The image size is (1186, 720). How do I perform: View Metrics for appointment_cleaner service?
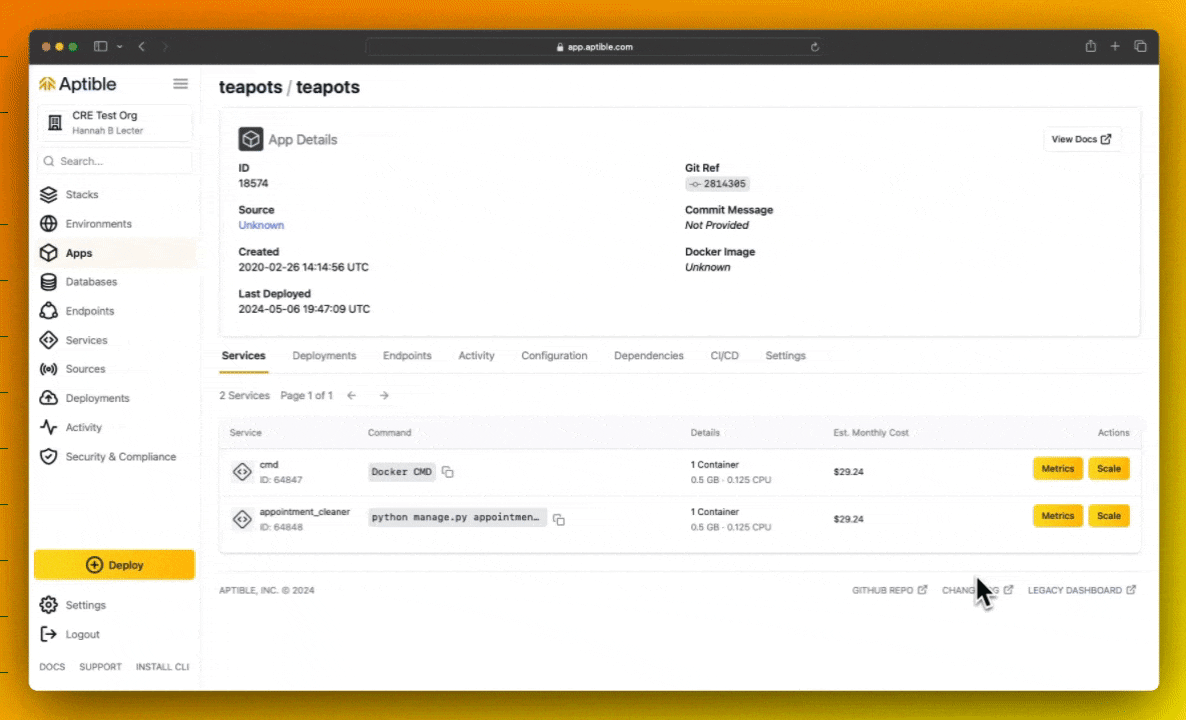pyautogui.click(x=1057, y=516)
